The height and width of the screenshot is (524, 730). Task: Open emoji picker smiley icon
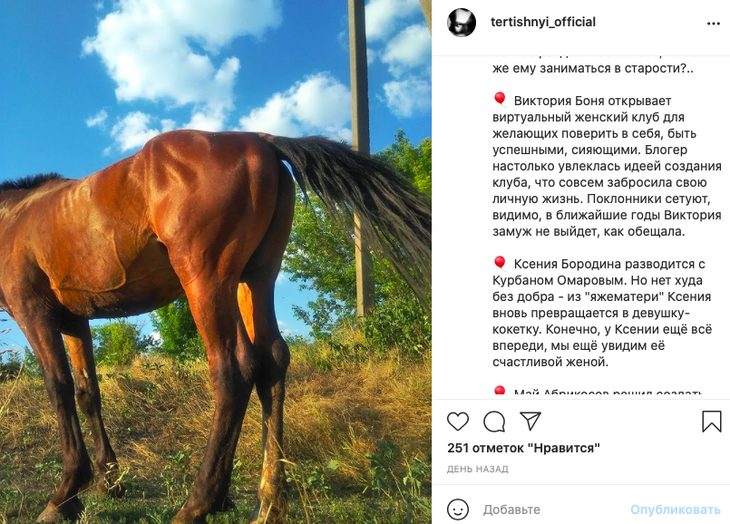[x=458, y=509]
